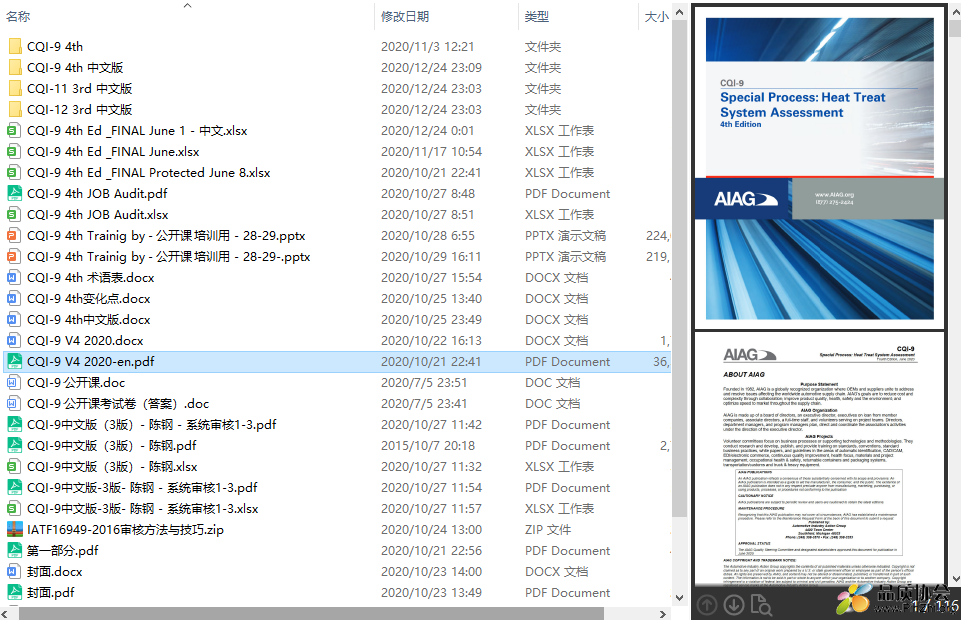Click file list horizontal scrollbar right arrow

tap(663, 613)
